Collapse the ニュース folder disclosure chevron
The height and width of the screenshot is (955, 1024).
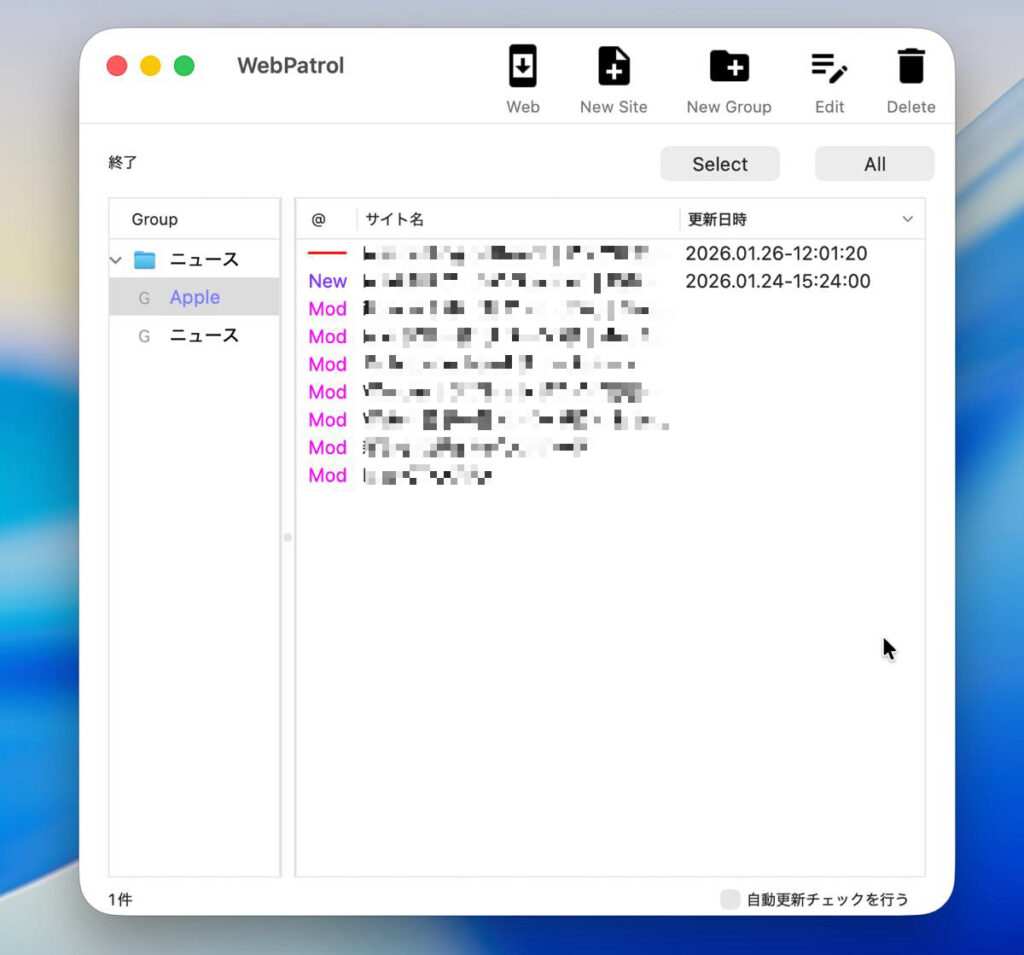pyautogui.click(x=116, y=260)
